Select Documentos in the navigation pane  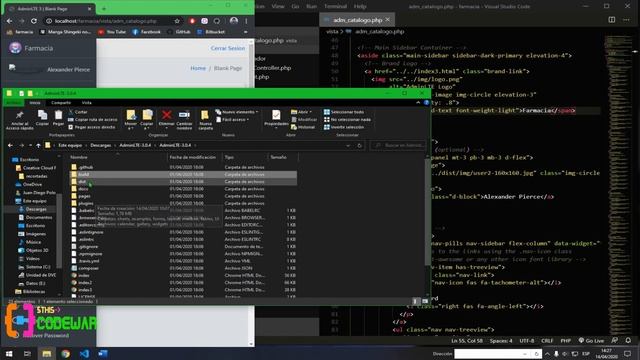coord(39,217)
